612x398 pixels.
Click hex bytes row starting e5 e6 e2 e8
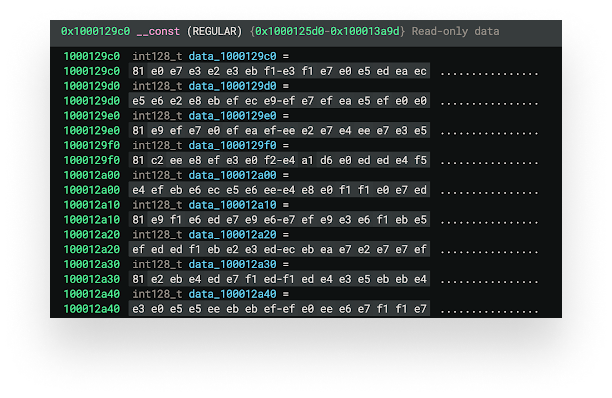[x=279, y=101]
